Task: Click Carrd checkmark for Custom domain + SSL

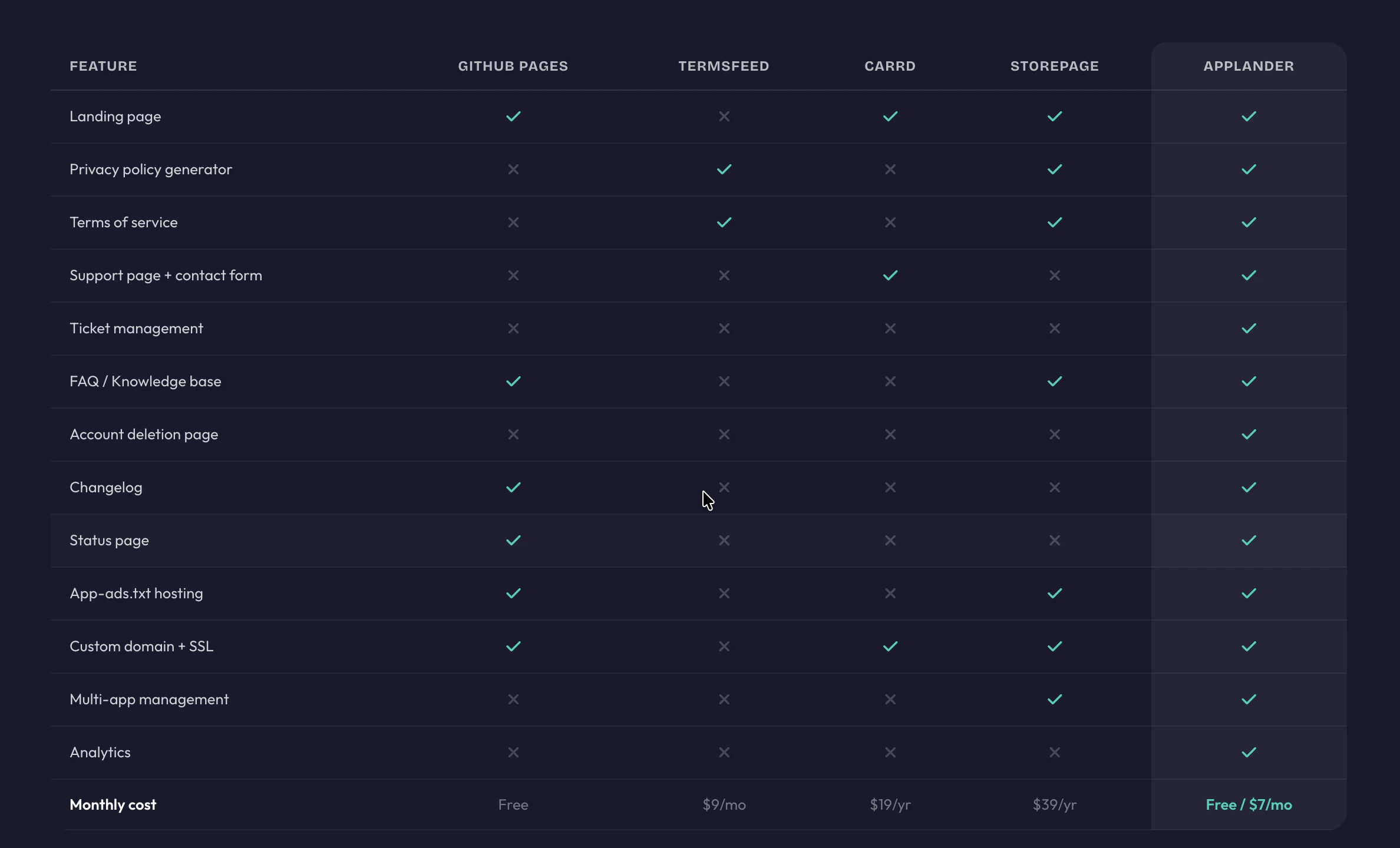Action: 890,647
